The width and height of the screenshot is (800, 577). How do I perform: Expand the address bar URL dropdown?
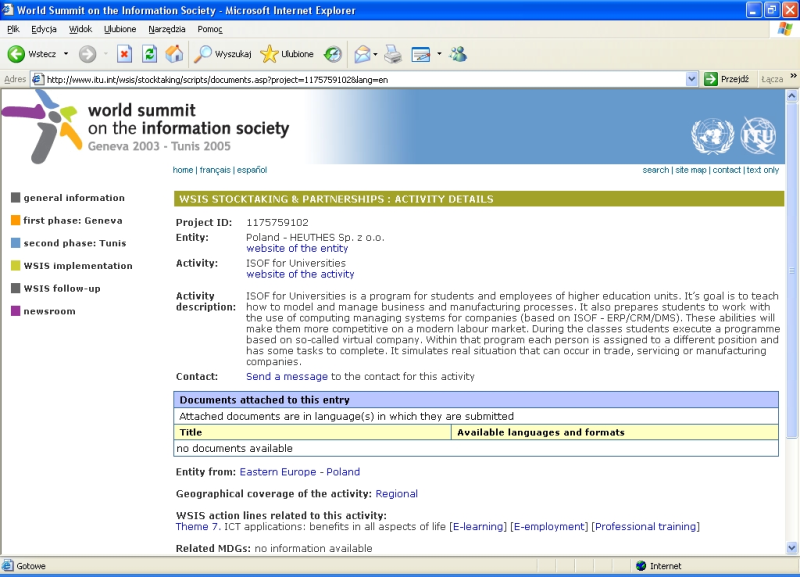pyautogui.click(x=691, y=79)
